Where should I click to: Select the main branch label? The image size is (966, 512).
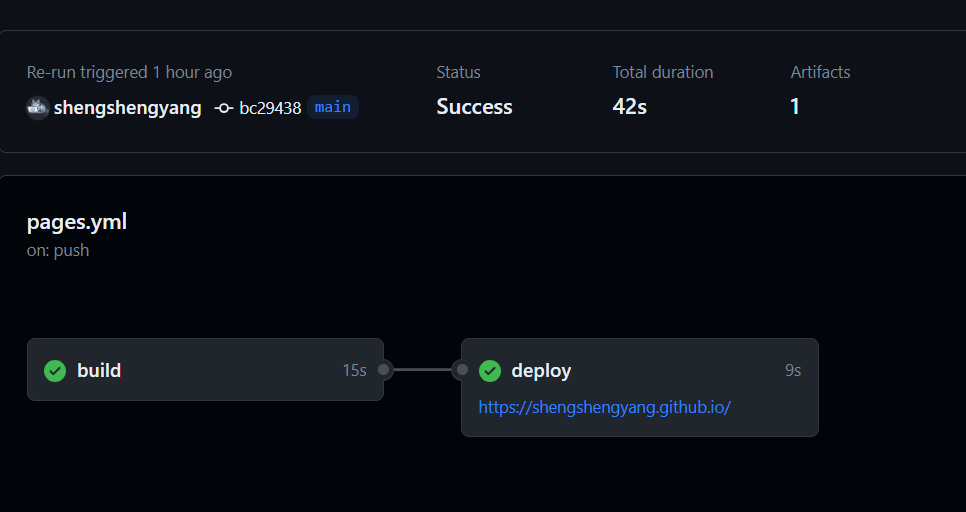click(x=333, y=107)
